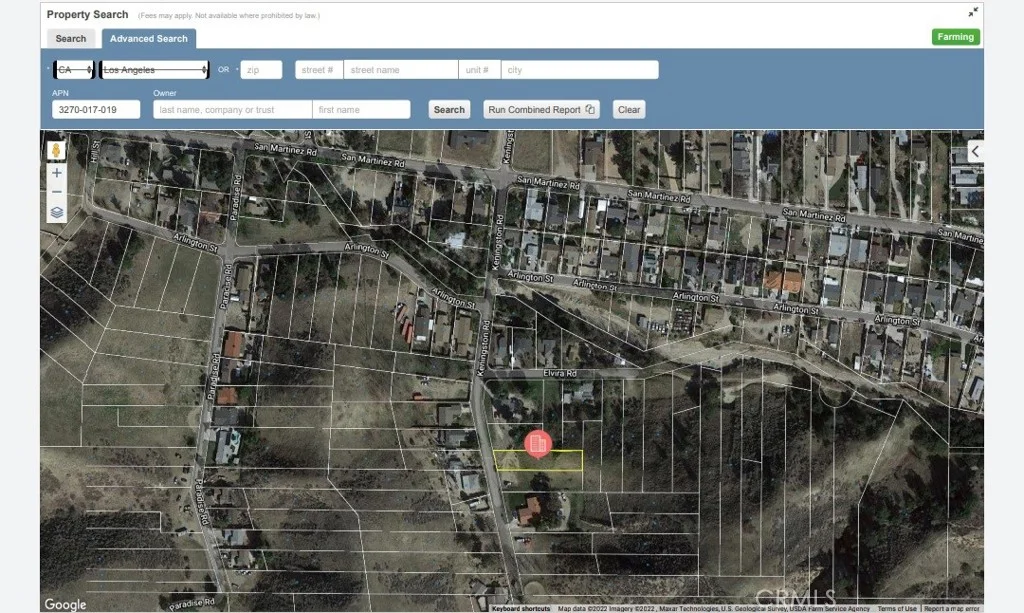The height and width of the screenshot is (613, 1024).
Task: Open the Los Angeles county dropdown
Action: click(x=154, y=70)
